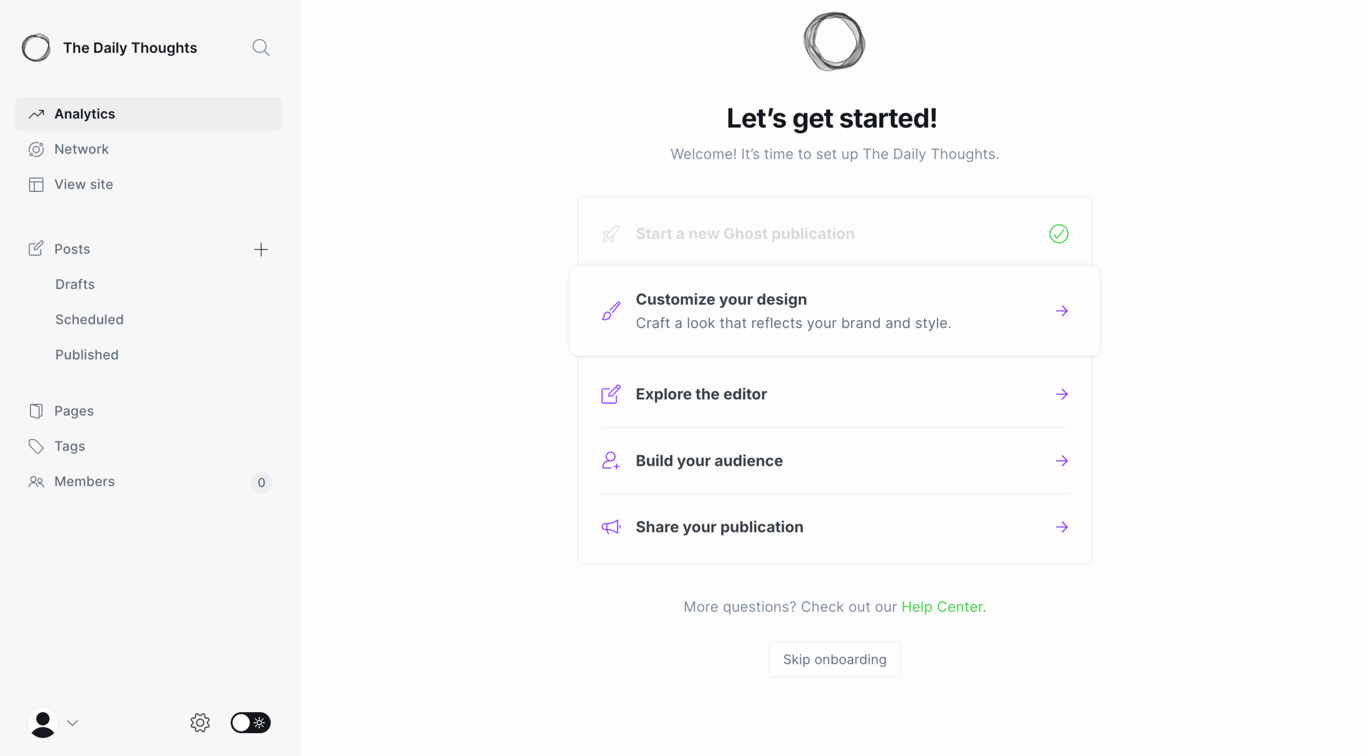This screenshot has width=1366, height=756.
Task: Click the Analytics trending-arrow icon
Action: (35, 113)
